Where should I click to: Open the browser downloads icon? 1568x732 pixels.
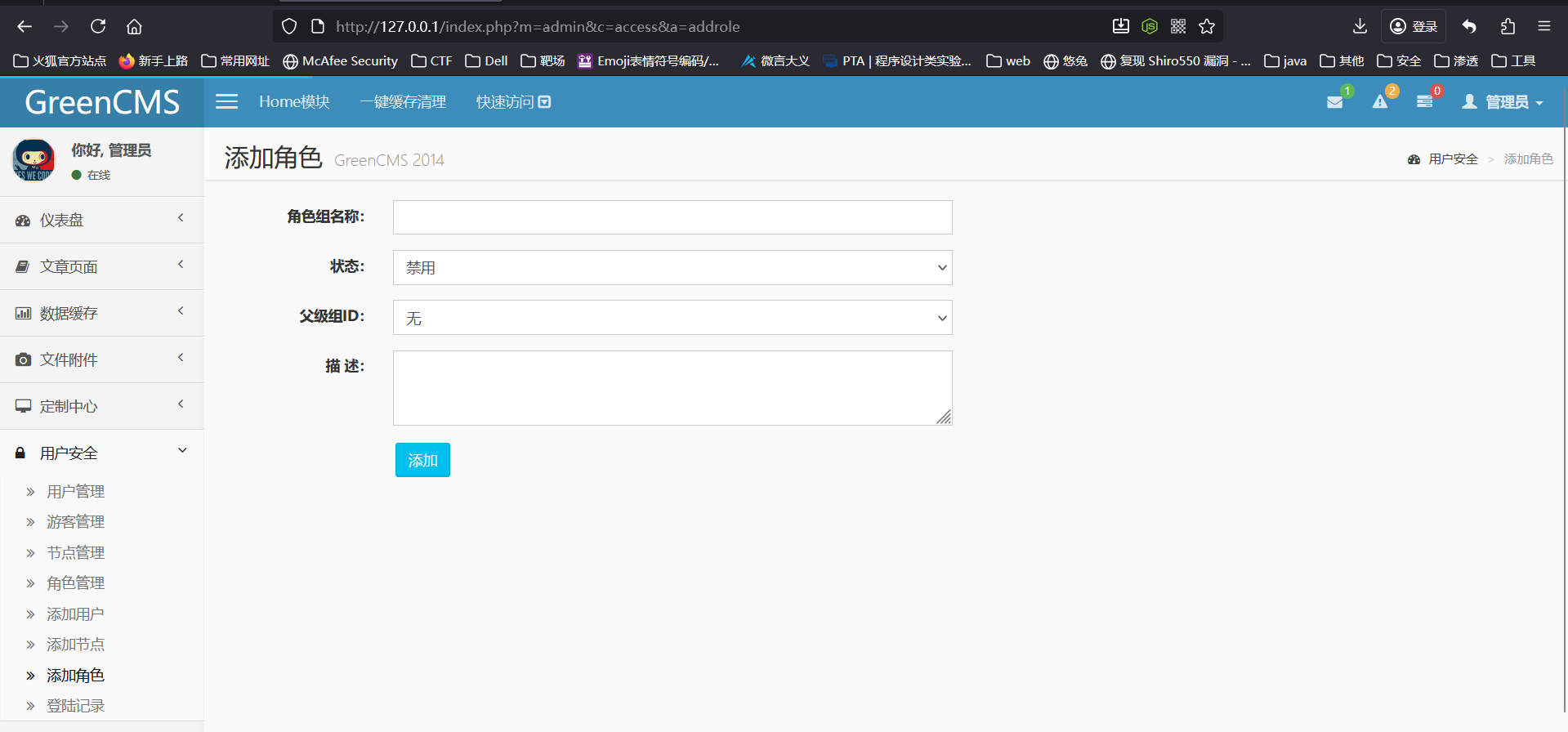1360,26
